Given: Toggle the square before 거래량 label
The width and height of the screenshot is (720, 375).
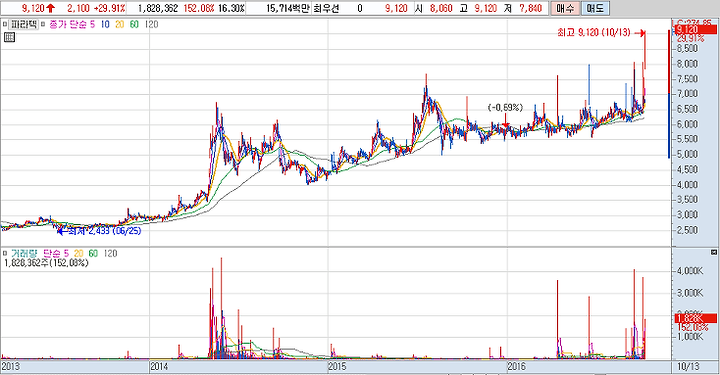Looking at the screenshot, I should point(5,253).
